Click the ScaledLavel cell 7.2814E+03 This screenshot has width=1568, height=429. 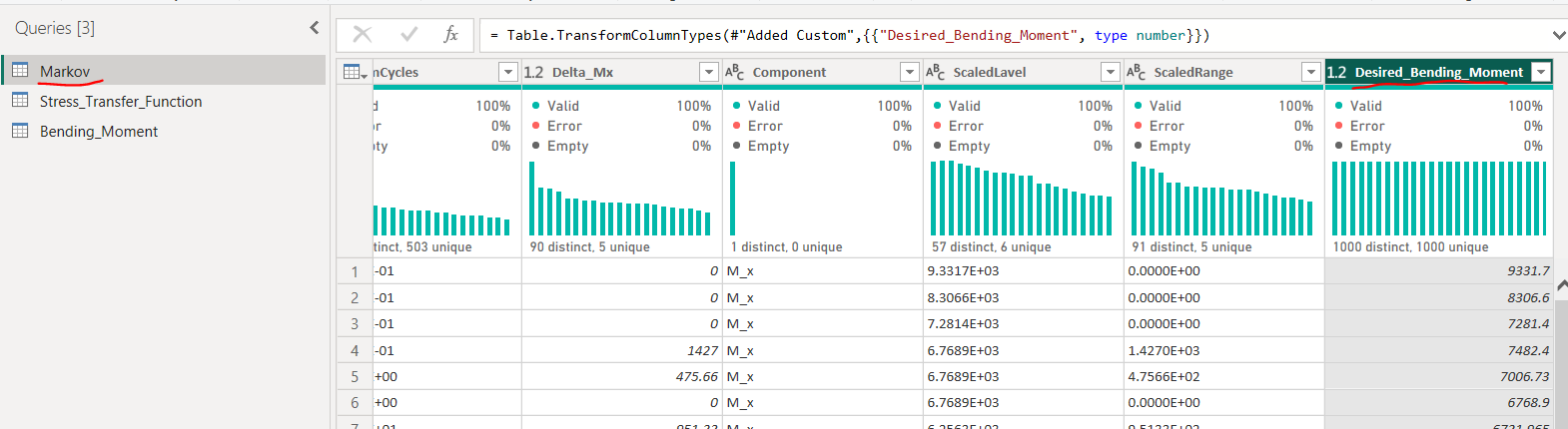pos(1023,323)
